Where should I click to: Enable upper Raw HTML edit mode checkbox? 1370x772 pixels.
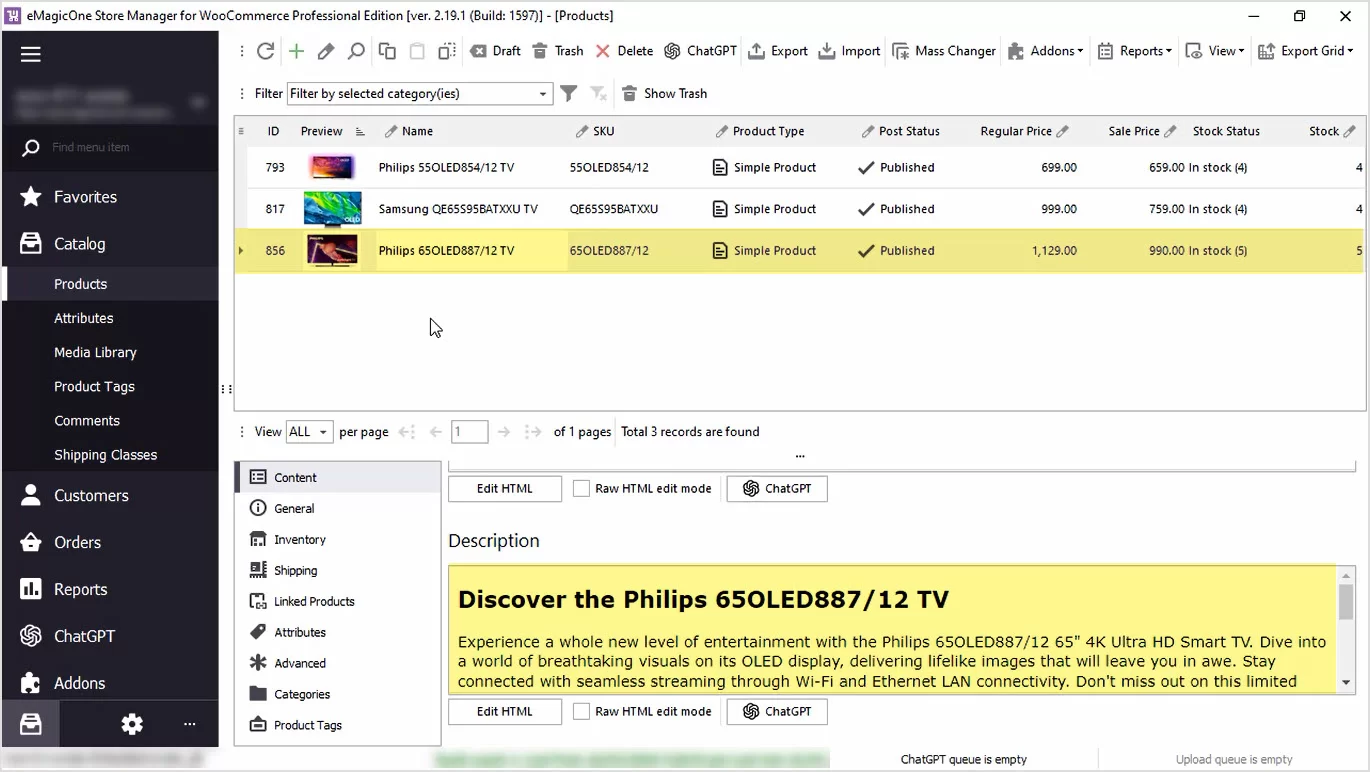[x=581, y=489]
